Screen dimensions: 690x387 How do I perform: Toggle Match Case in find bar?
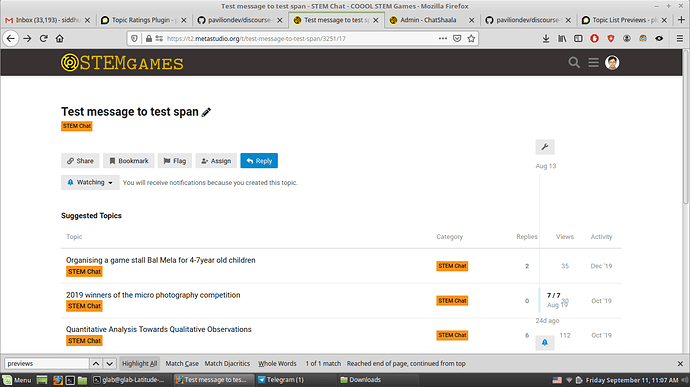point(182,364)
